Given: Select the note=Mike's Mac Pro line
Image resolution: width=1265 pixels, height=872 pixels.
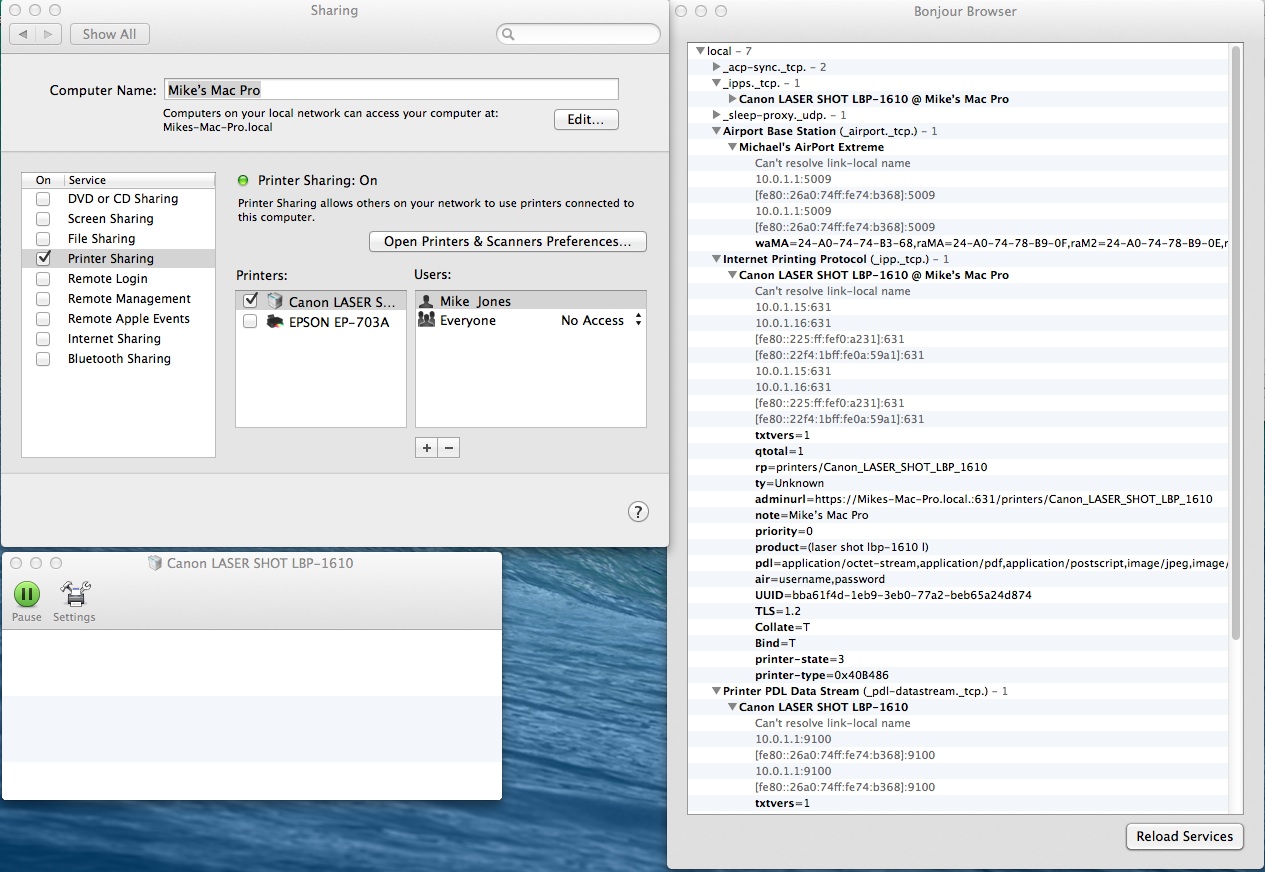Looking at the screenshot, I should point(811,515).
